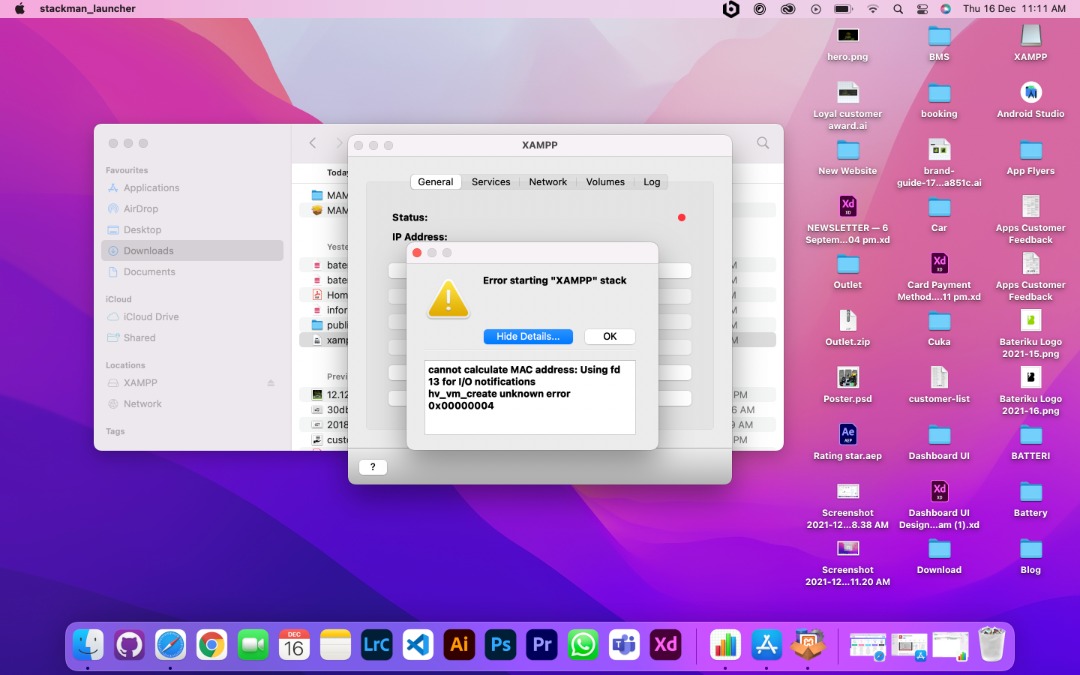Screen dimensions: 1080x675
Task: Select Network in Finder sidebar
Action: pos(142,404)
